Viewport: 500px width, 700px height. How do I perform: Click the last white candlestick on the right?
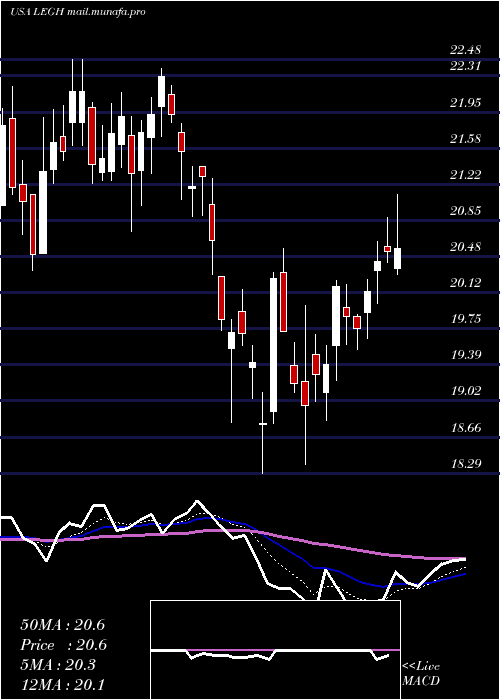(x=397, y=258)
